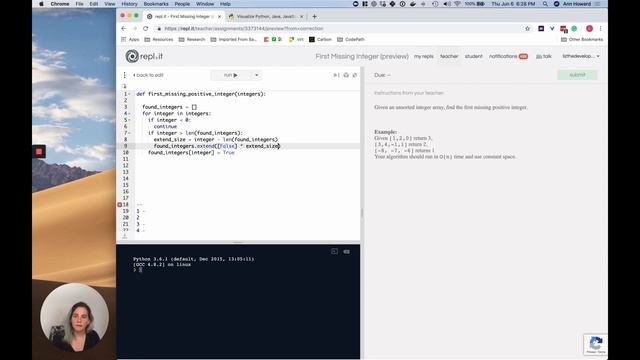Open a new browser tab
Screen dimensions: 640x360
click(x=314, y=16)
